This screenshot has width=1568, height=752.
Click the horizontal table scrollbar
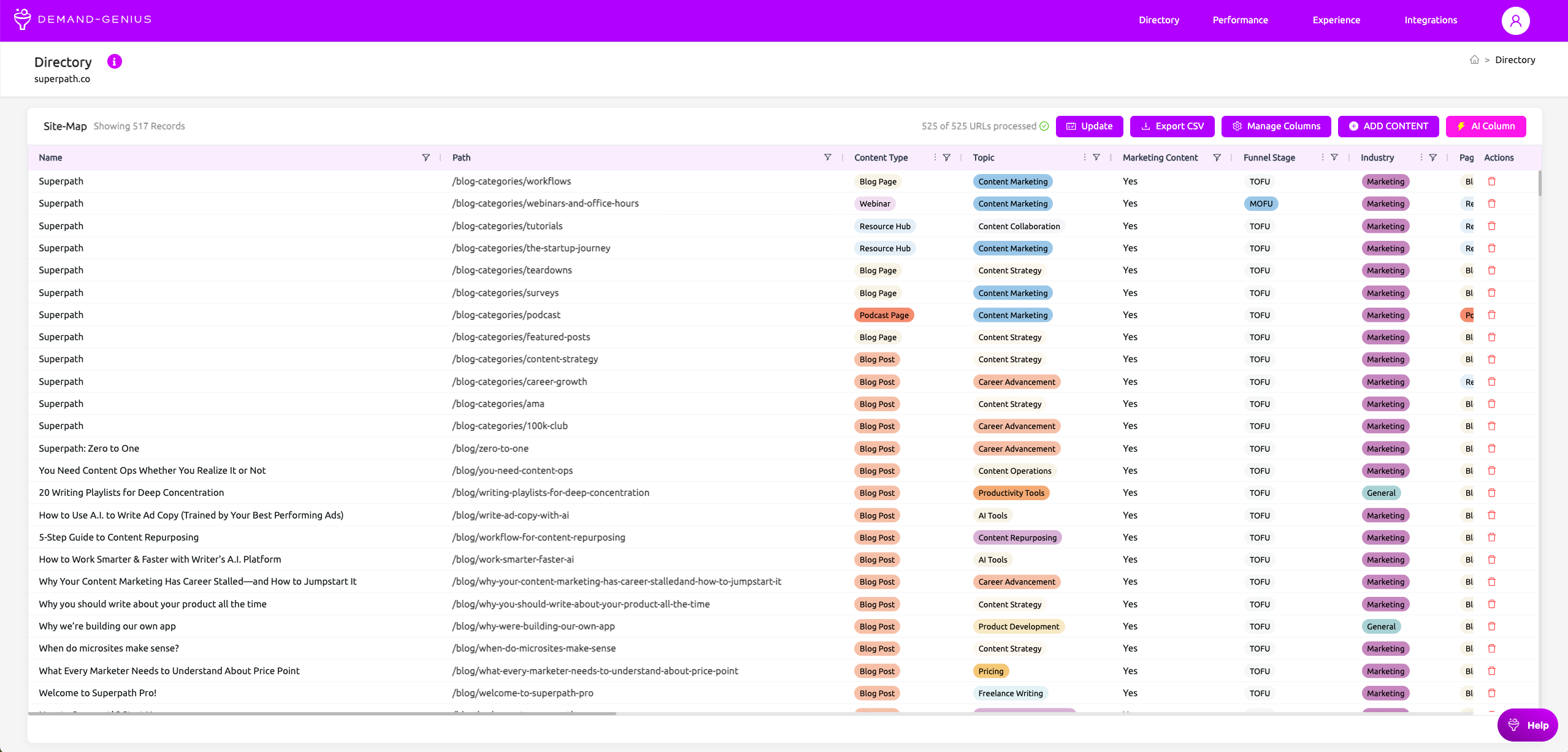pos(322,713)
